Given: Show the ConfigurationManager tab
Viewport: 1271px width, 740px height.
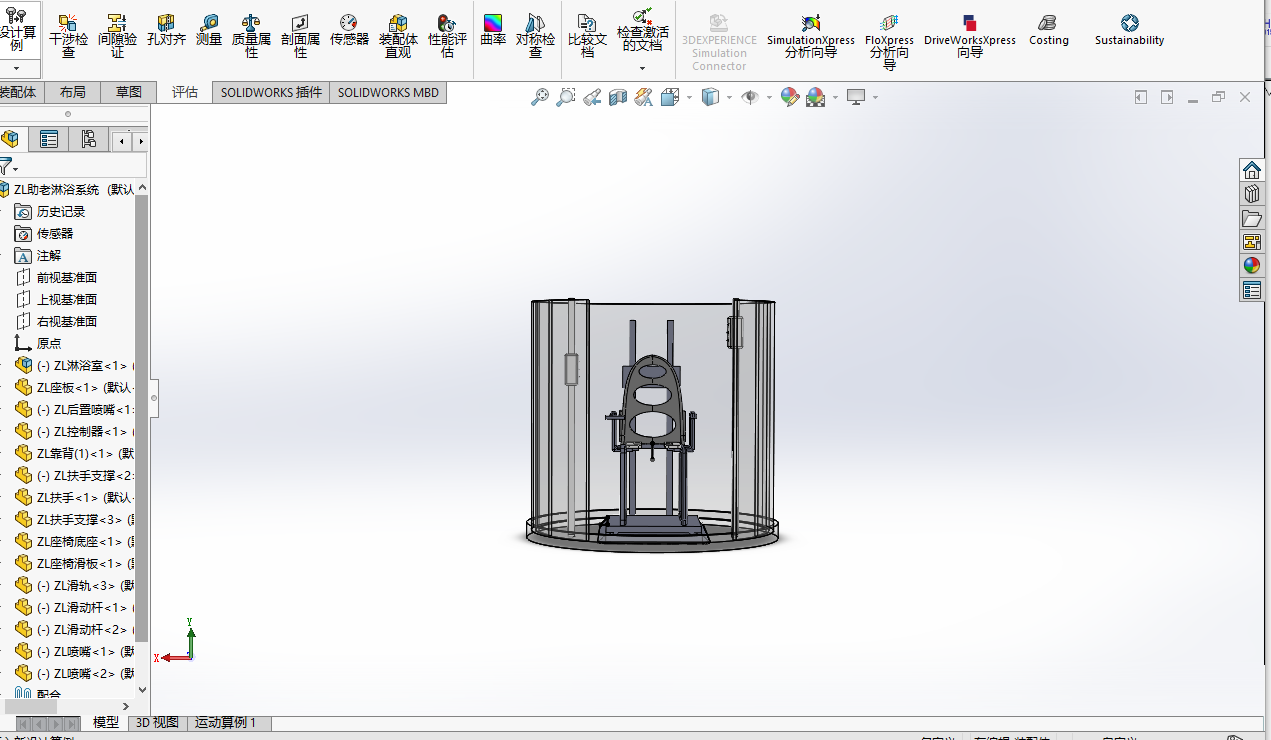Looking at the screenshot, I should 89,139.
